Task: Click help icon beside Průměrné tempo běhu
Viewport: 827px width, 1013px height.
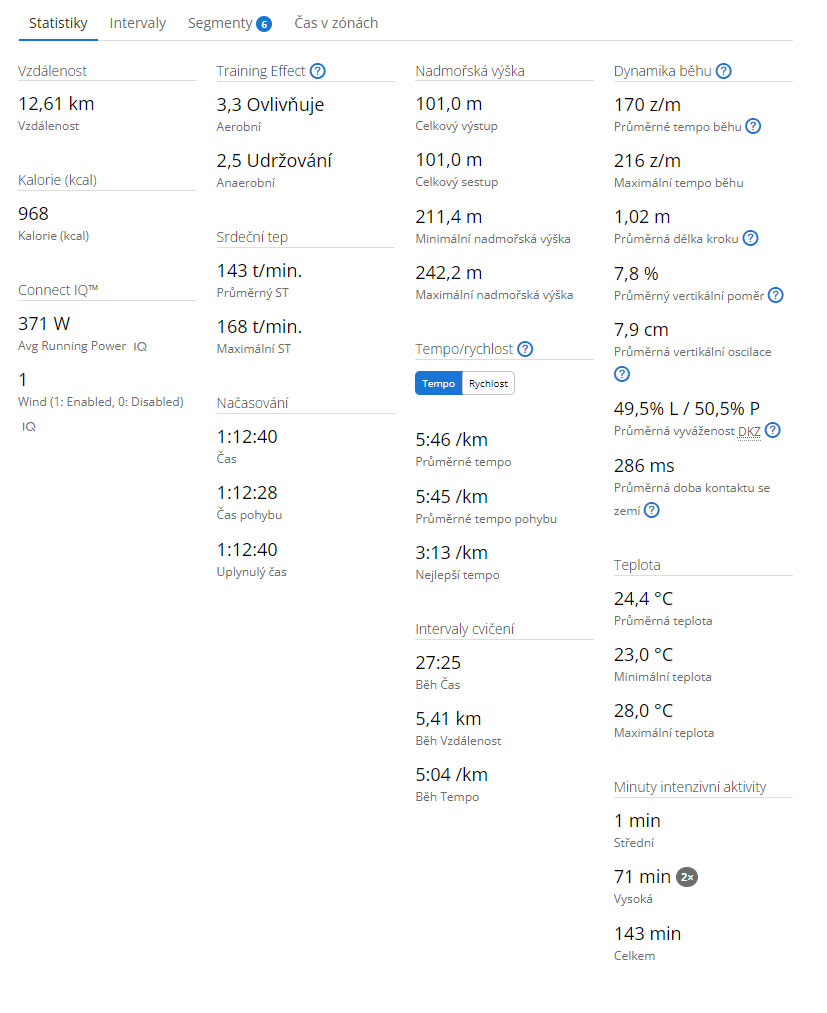Action: click(x=753, y=127)
